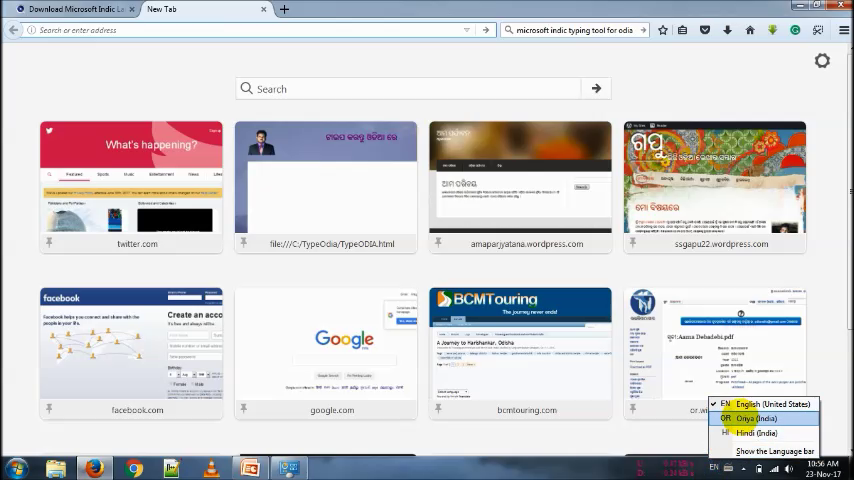854x480 pixels.
Task: Click the toolbar search box with Odia query
Action: (575, 30)
